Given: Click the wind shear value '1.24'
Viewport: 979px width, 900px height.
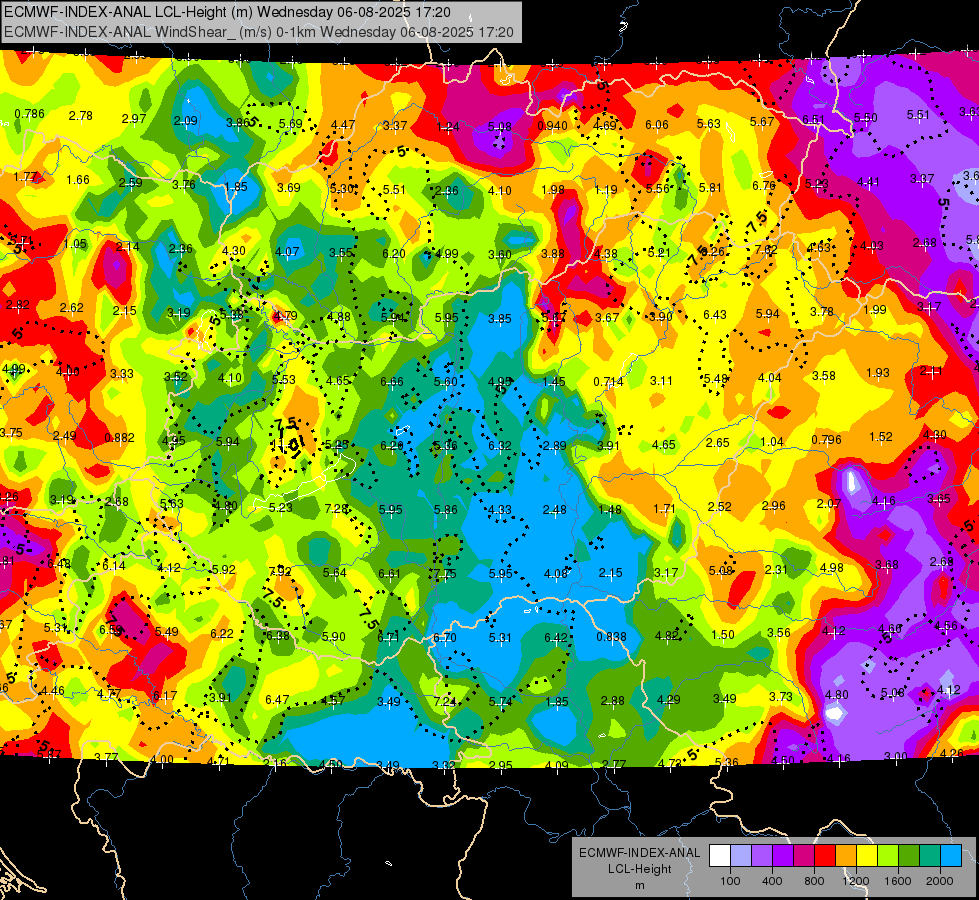Looking at the screenshot, I should [448, 127].
